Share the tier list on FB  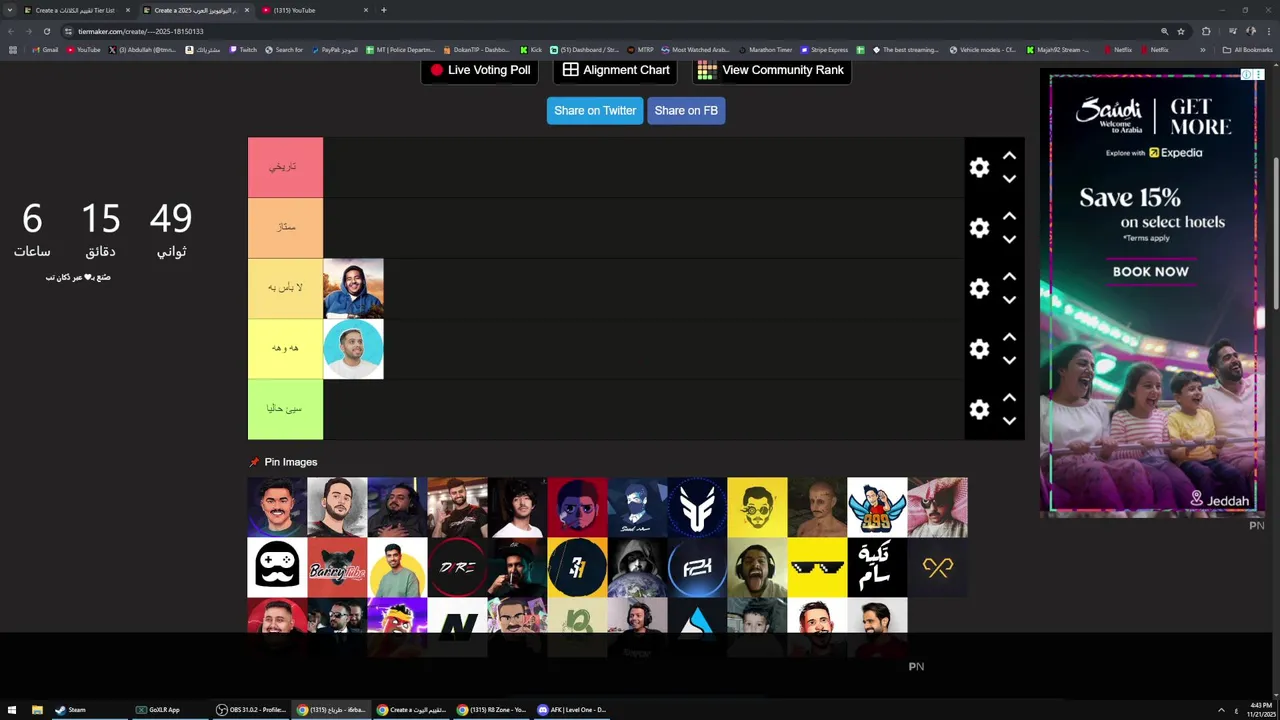(686, 111)
